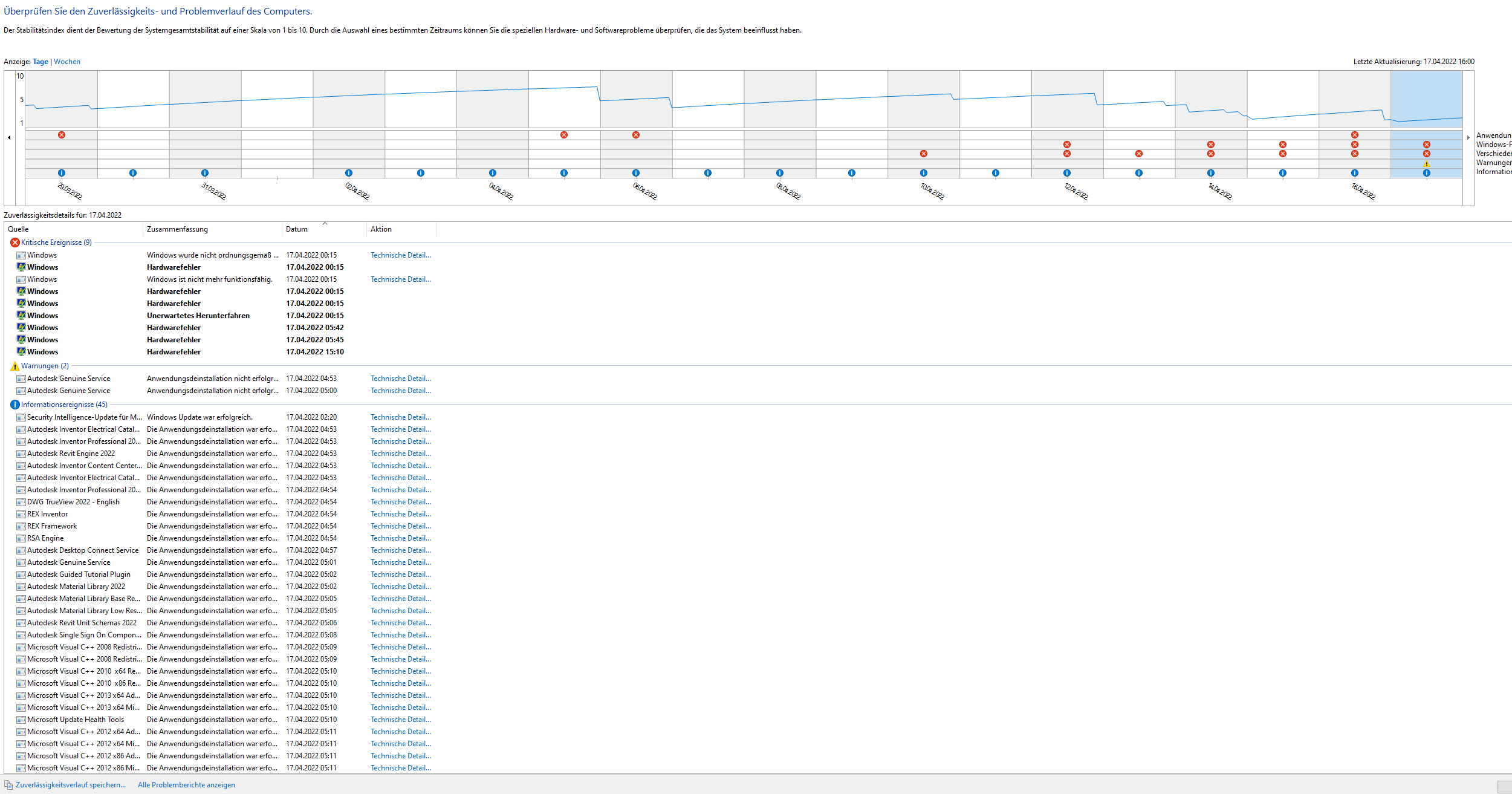
Task: Click information icon on 29.03.2022 column
Action: click(62, 173)
